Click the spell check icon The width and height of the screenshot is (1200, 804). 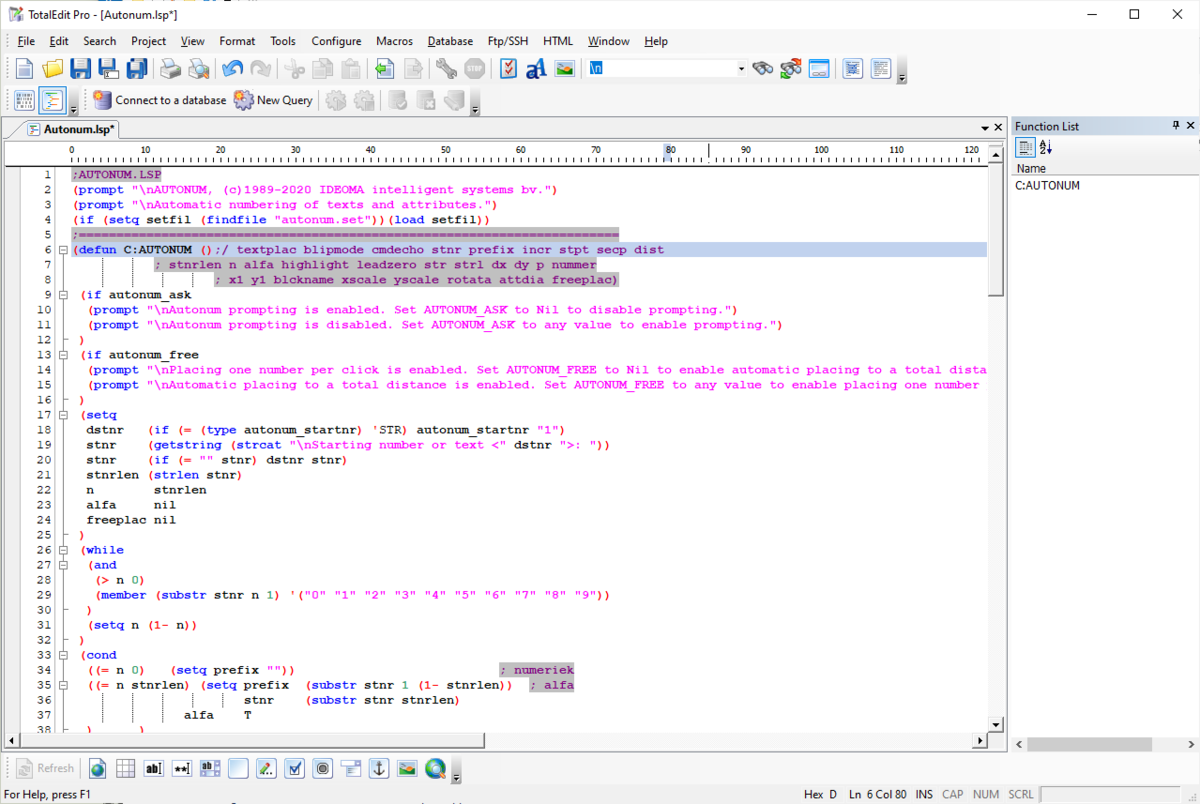[x=508, y=69]
